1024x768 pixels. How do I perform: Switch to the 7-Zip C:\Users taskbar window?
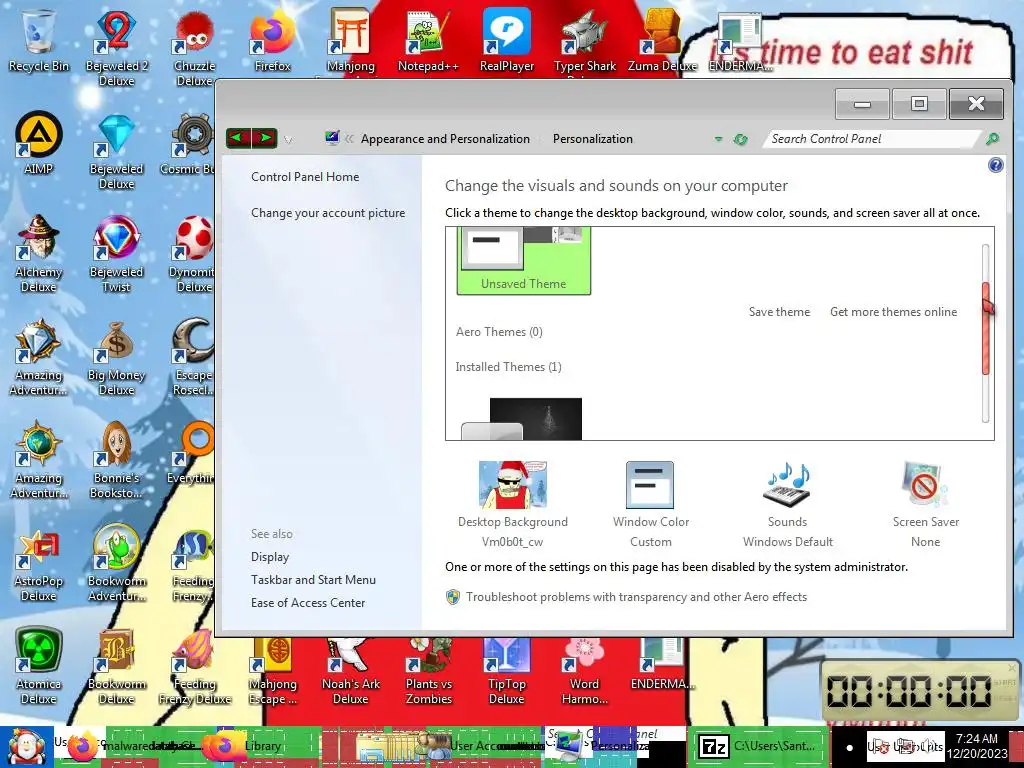pos(757,746)
